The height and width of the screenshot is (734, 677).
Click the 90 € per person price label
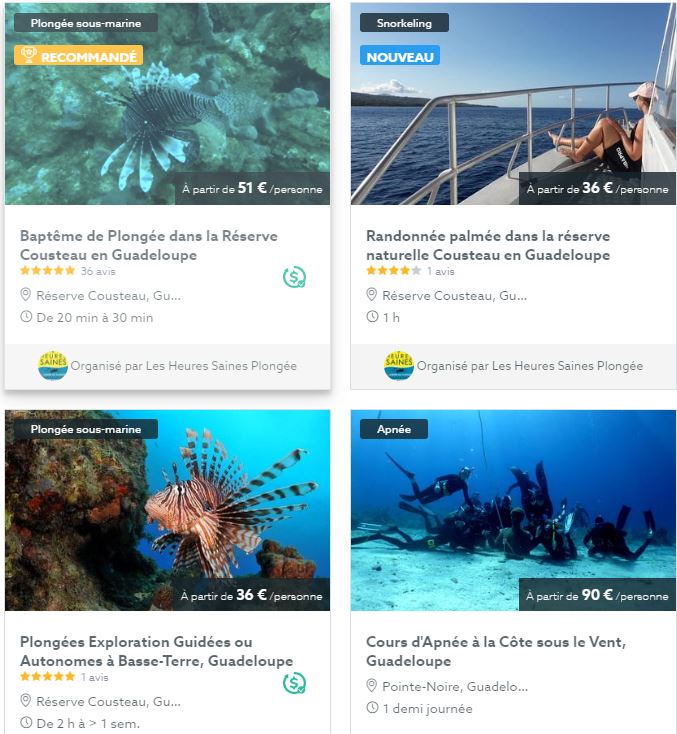click(x=597, y=595)
